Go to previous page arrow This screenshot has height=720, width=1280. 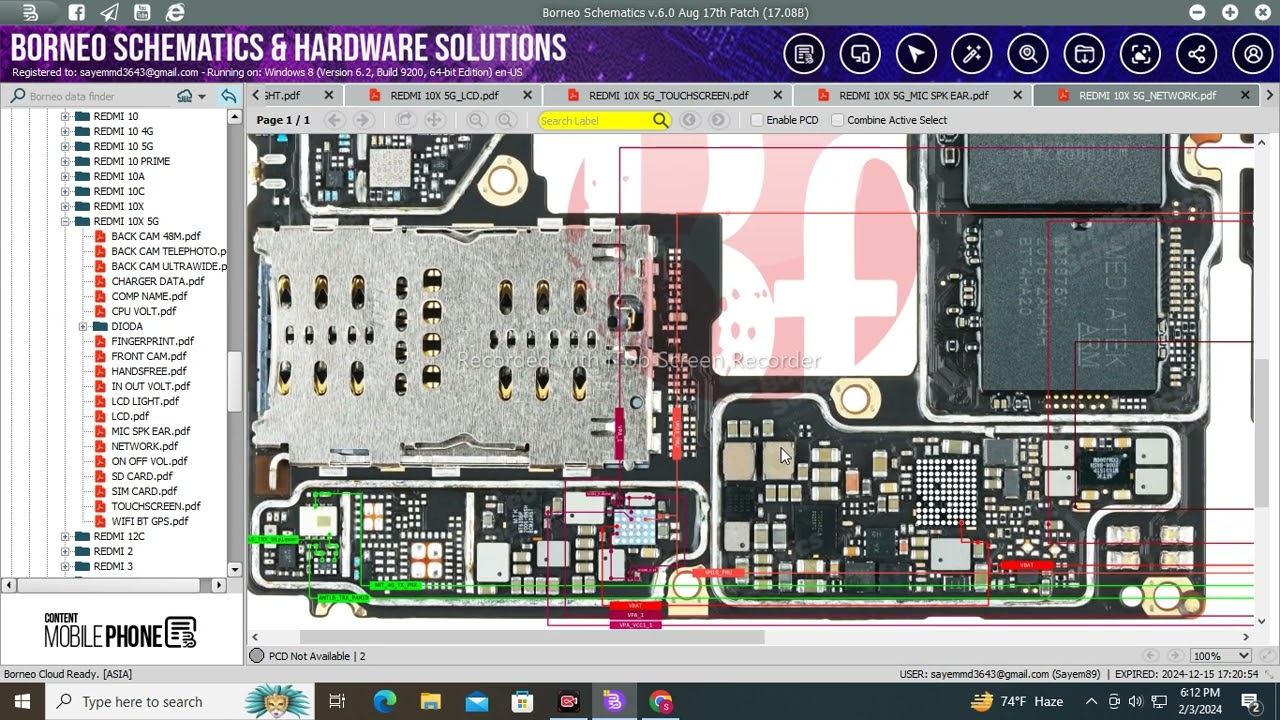pos(335,120)
